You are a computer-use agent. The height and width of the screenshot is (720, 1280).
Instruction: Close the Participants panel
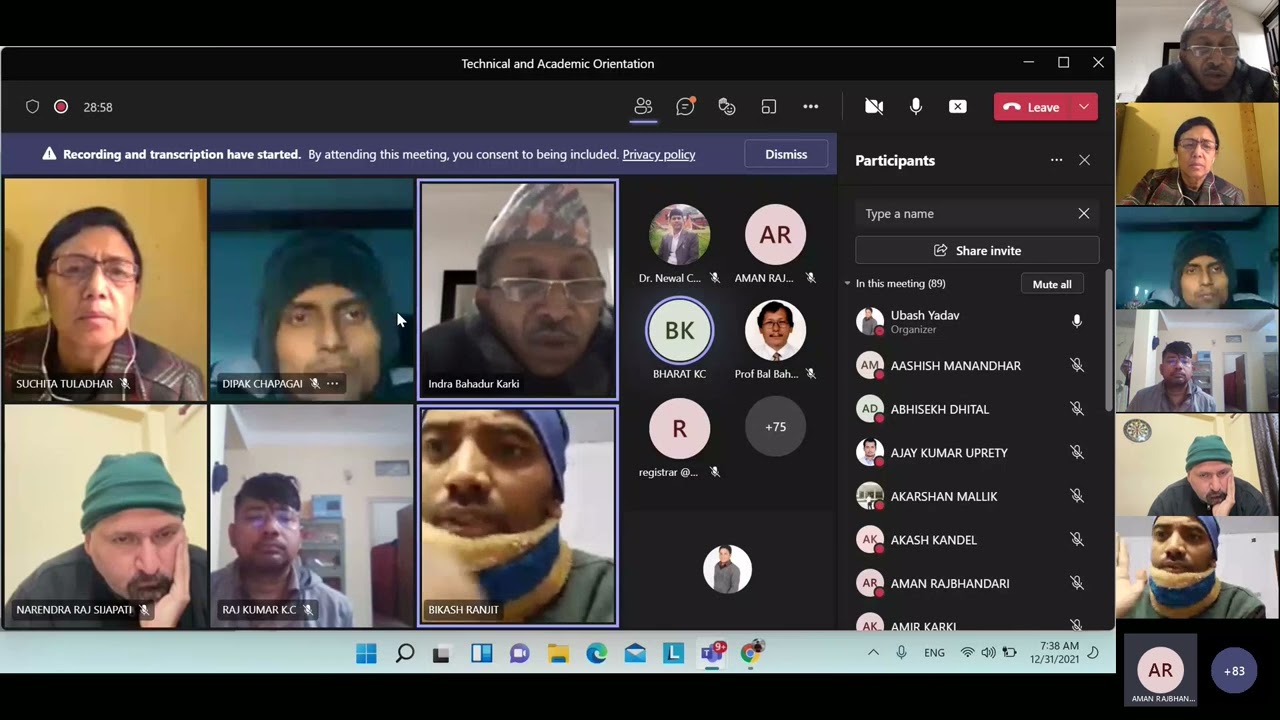pyautogui.click(x=1084, y=160)
